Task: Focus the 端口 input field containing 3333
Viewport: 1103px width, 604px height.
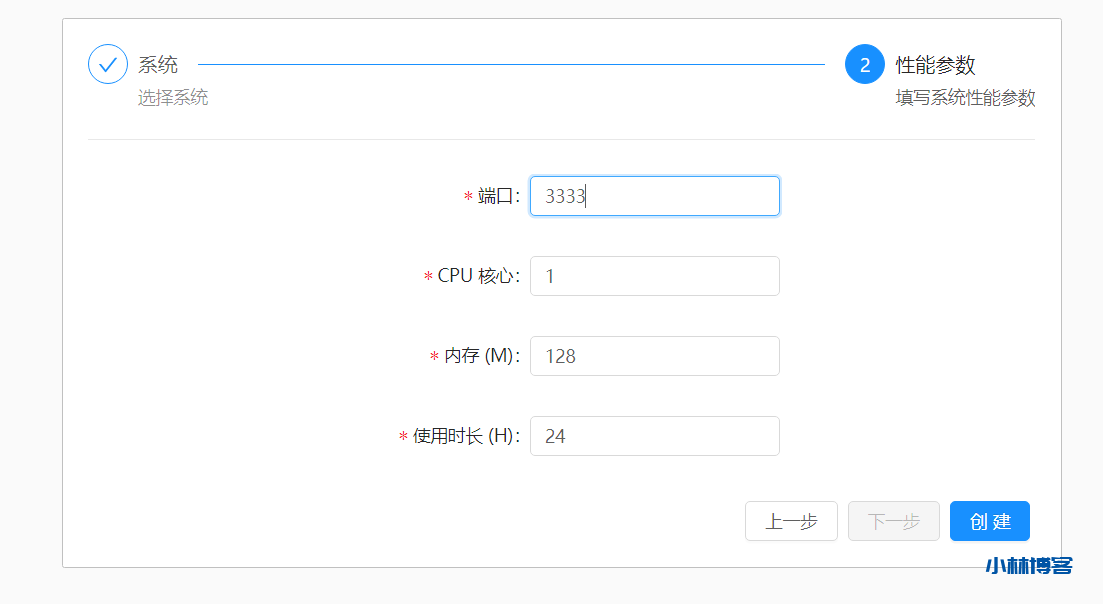Action: 654,196
